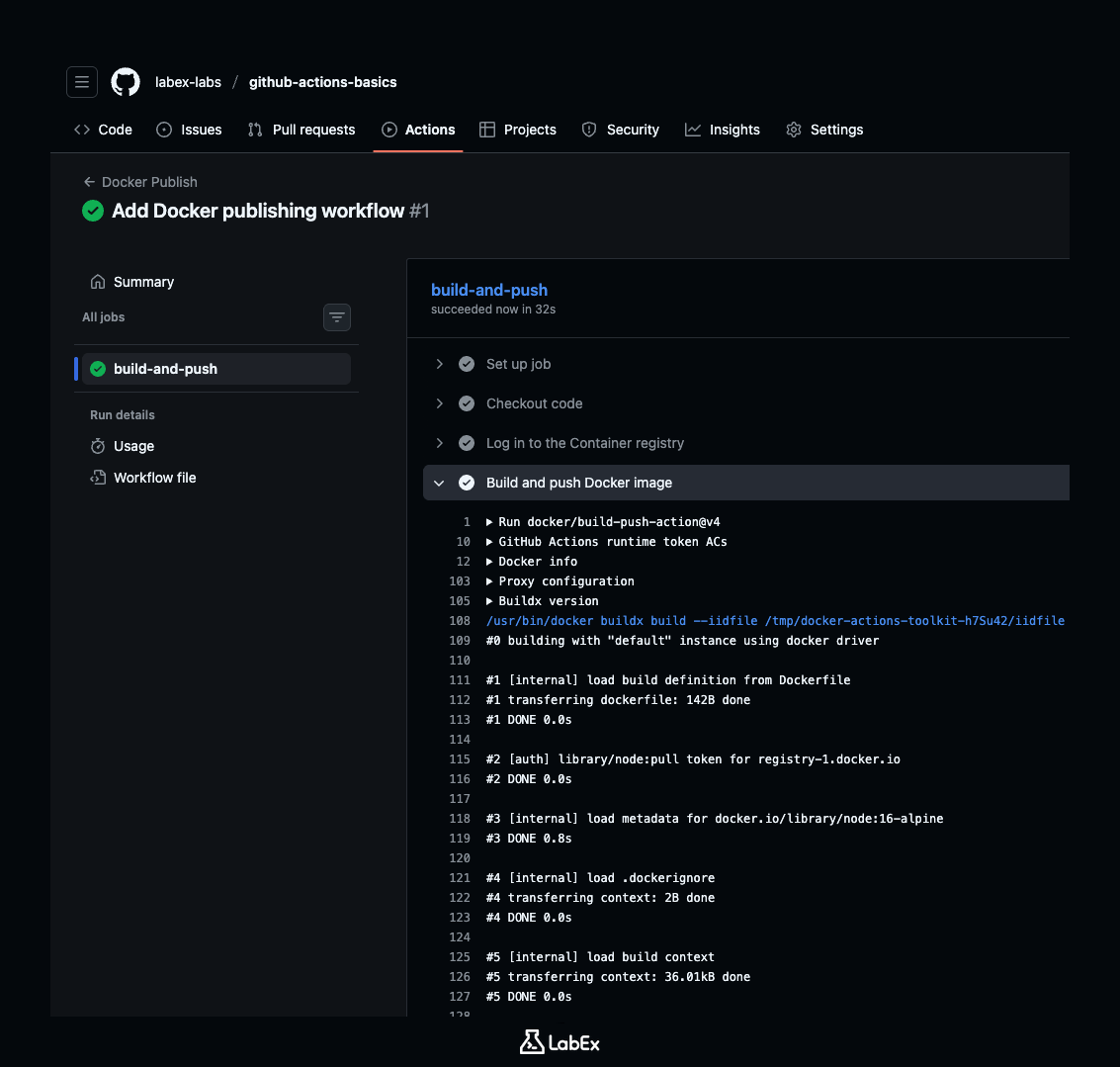Viewport: 1120px width, 1067px height.
Task: Select the build-and-push job in sidebar
Action: coord(215,369)
